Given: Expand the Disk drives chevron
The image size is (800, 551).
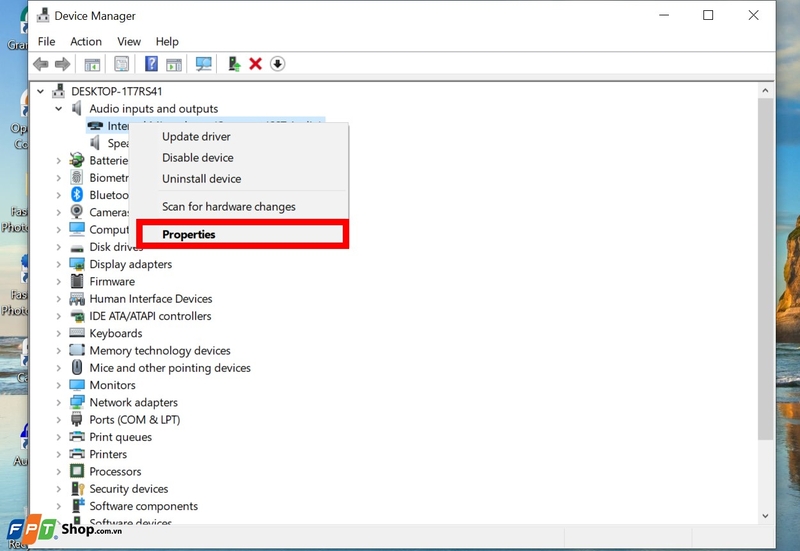Looking at the screenshot, I should 59,247.
